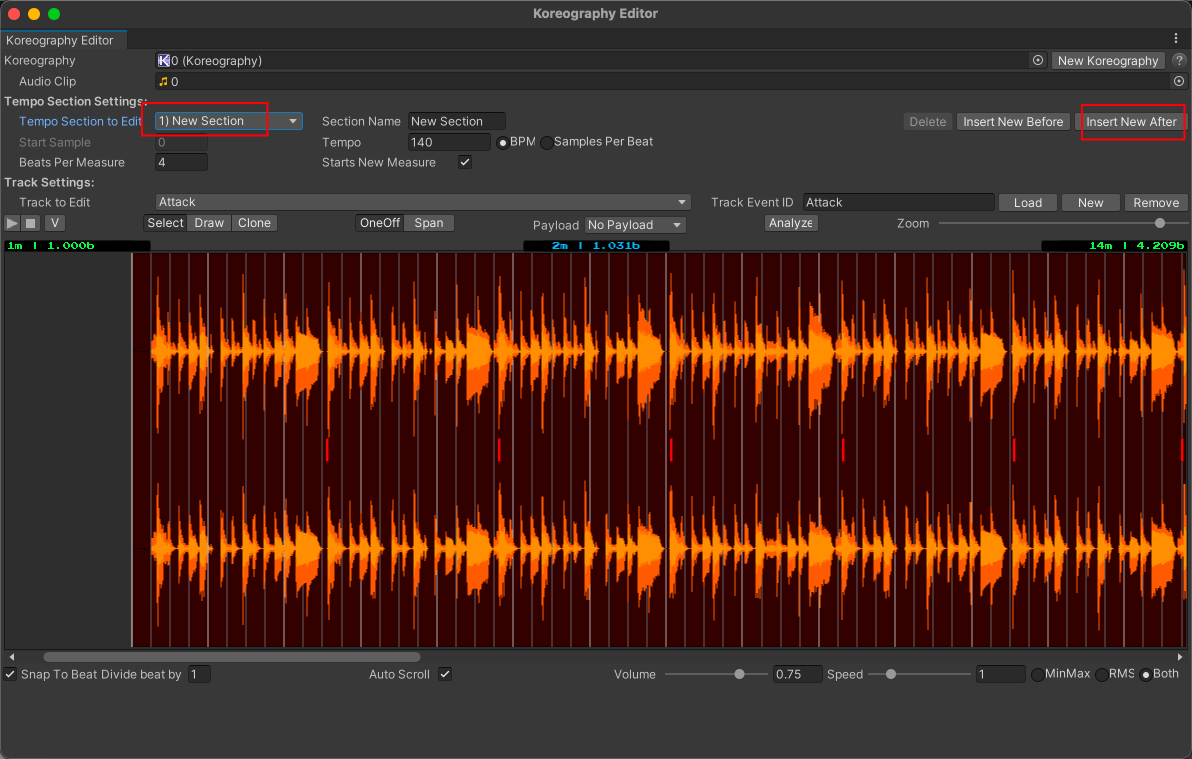Click the Volume slider handle
This screenshot has width=1192, height=759.
click(x=739, y=674)
